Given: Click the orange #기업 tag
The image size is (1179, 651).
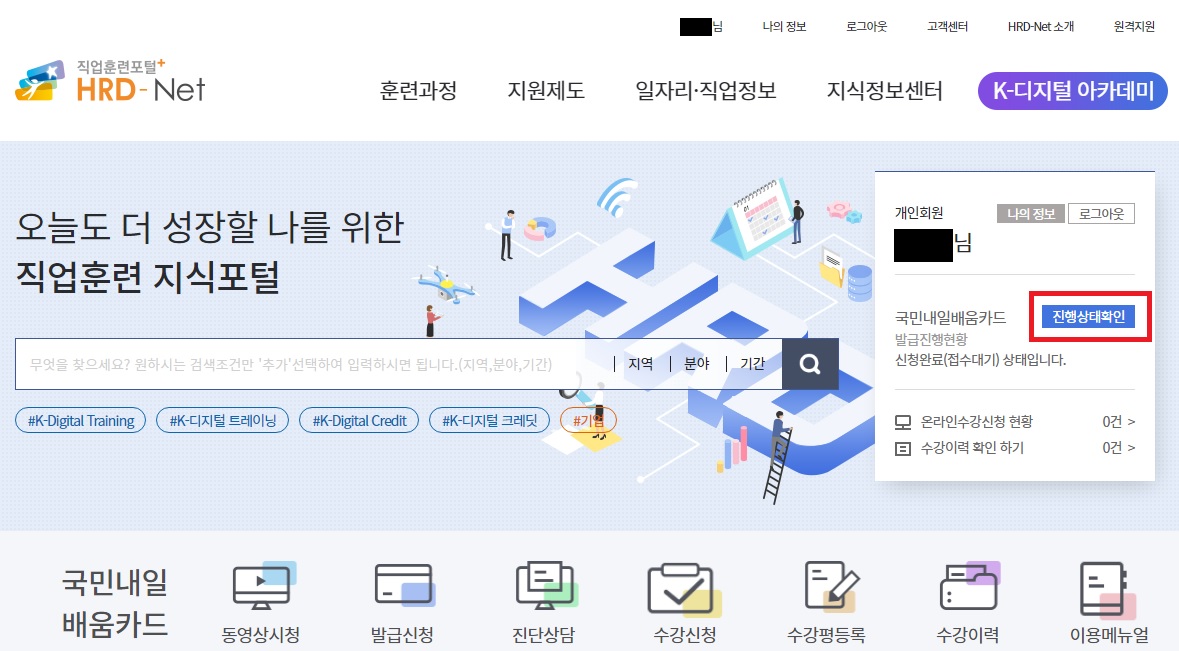Looking at the screenshot, I should point(589,420).
